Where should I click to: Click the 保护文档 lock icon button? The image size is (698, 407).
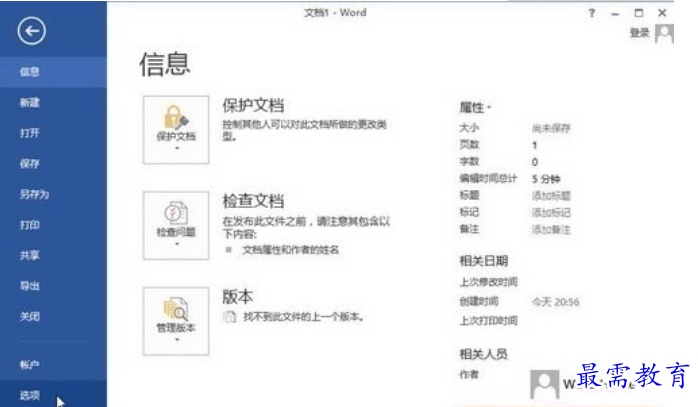176,130
